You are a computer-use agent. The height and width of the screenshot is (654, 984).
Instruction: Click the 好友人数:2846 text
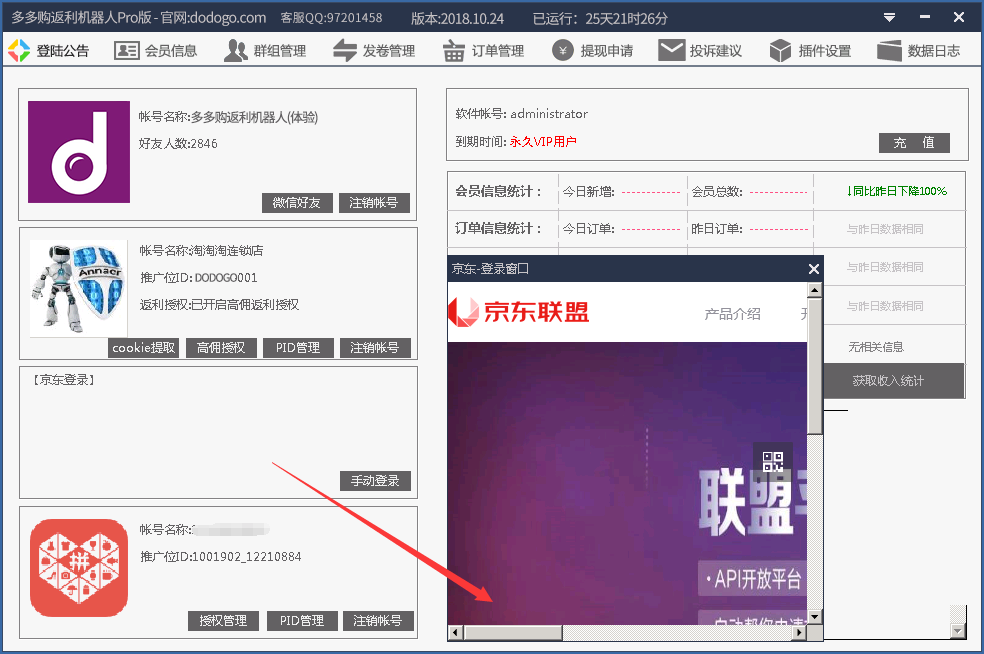click(178, 144)
